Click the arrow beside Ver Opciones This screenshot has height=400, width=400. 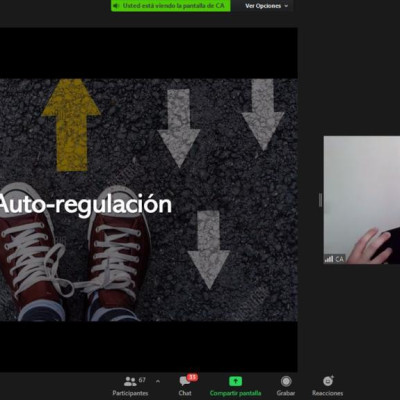point(286,6)
